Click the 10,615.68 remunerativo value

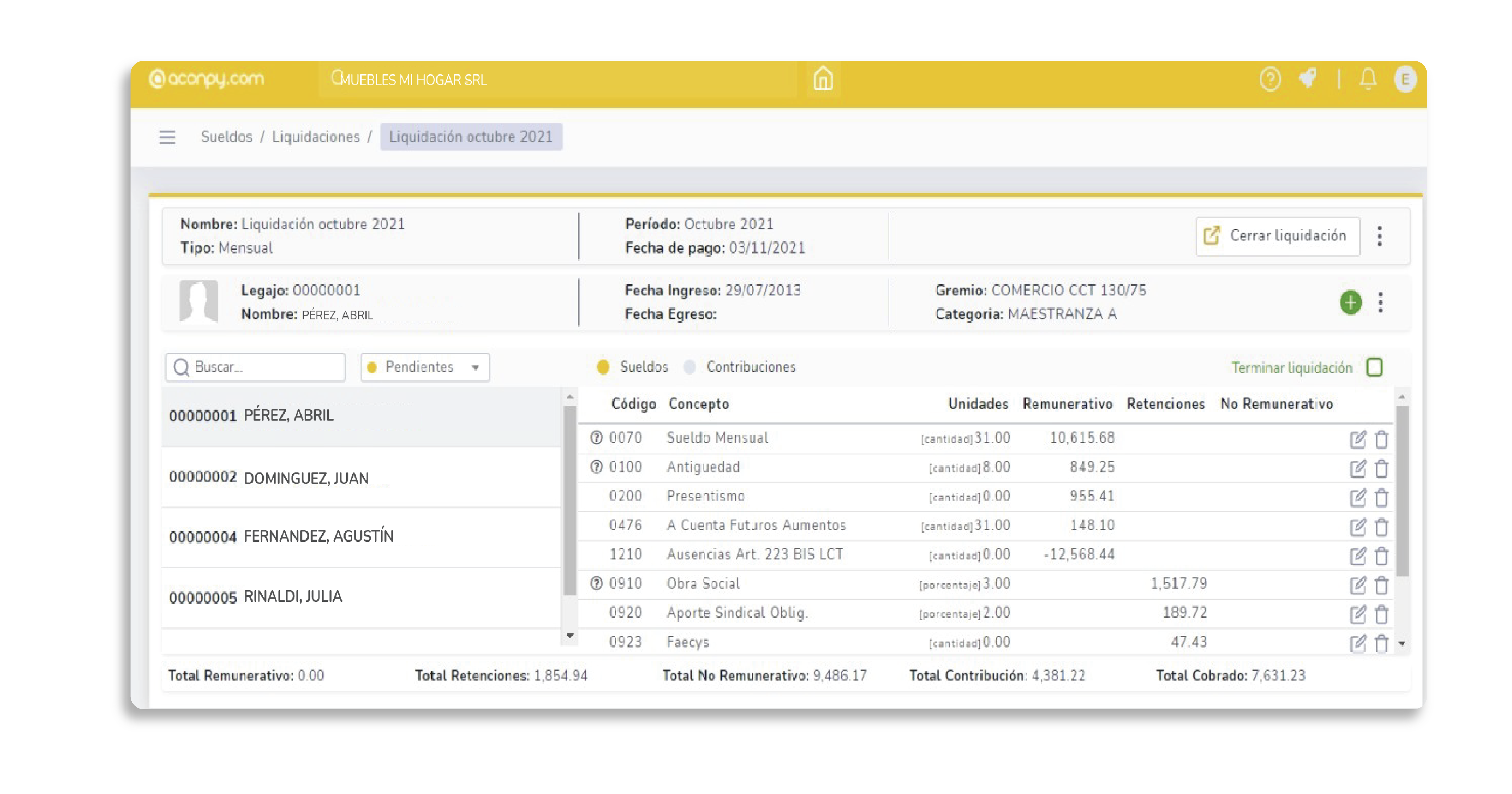[x=1082, y=438]
